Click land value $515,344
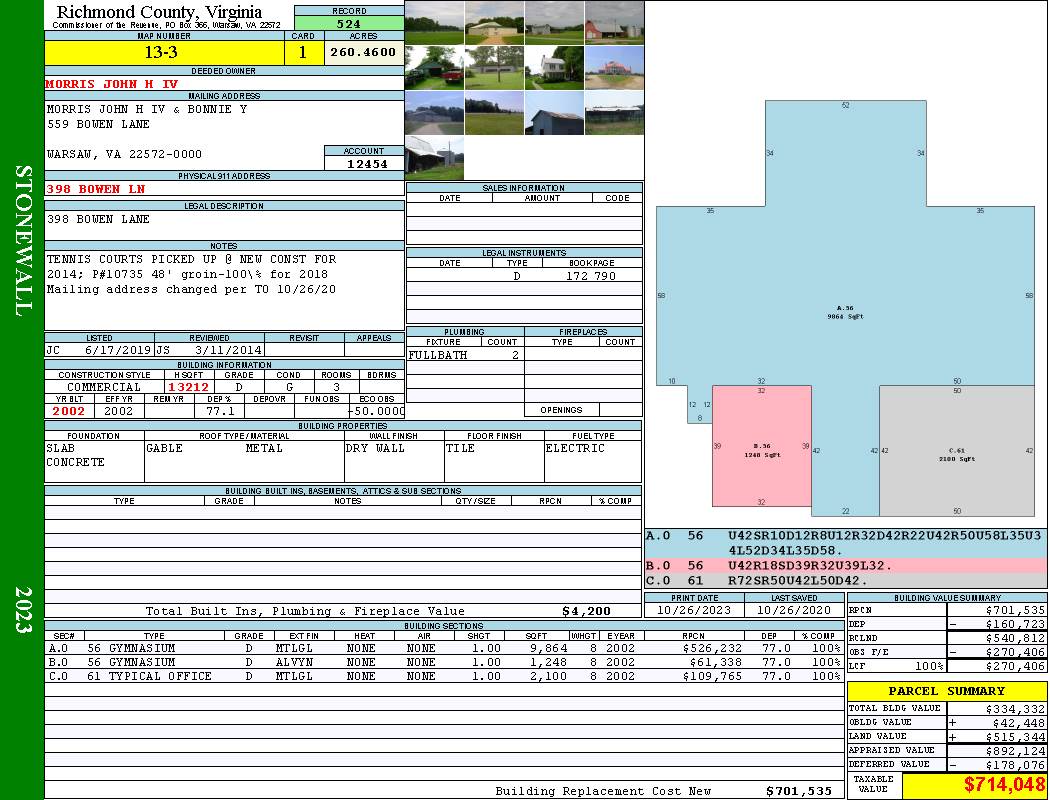The image size is (1050, 800). [1015, 737]
